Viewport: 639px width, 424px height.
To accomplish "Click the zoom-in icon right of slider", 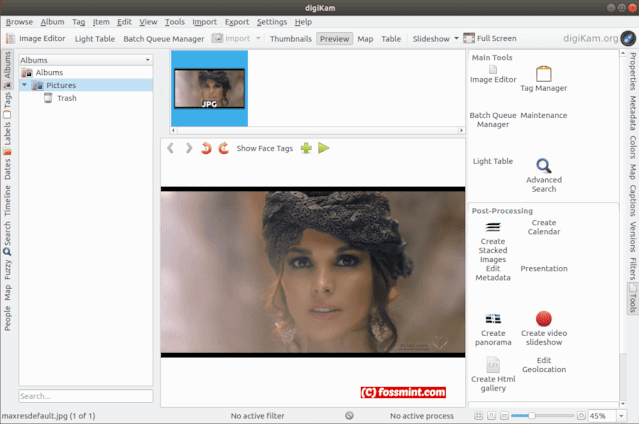I will (582, 415).
